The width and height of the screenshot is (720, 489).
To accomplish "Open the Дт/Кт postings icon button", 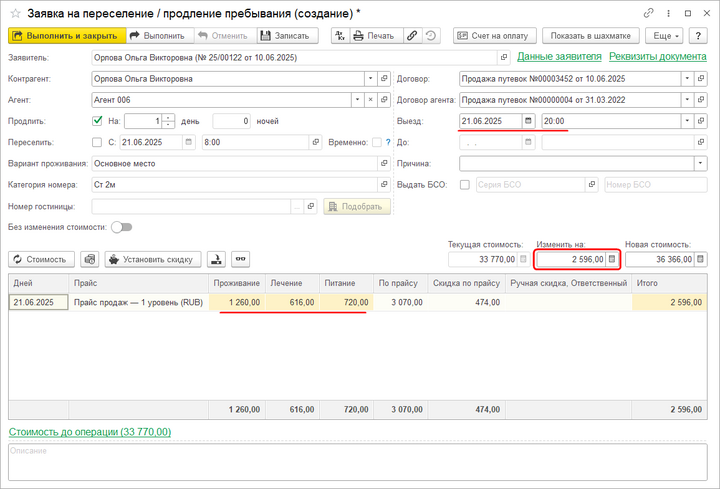I will coord(339,35).
